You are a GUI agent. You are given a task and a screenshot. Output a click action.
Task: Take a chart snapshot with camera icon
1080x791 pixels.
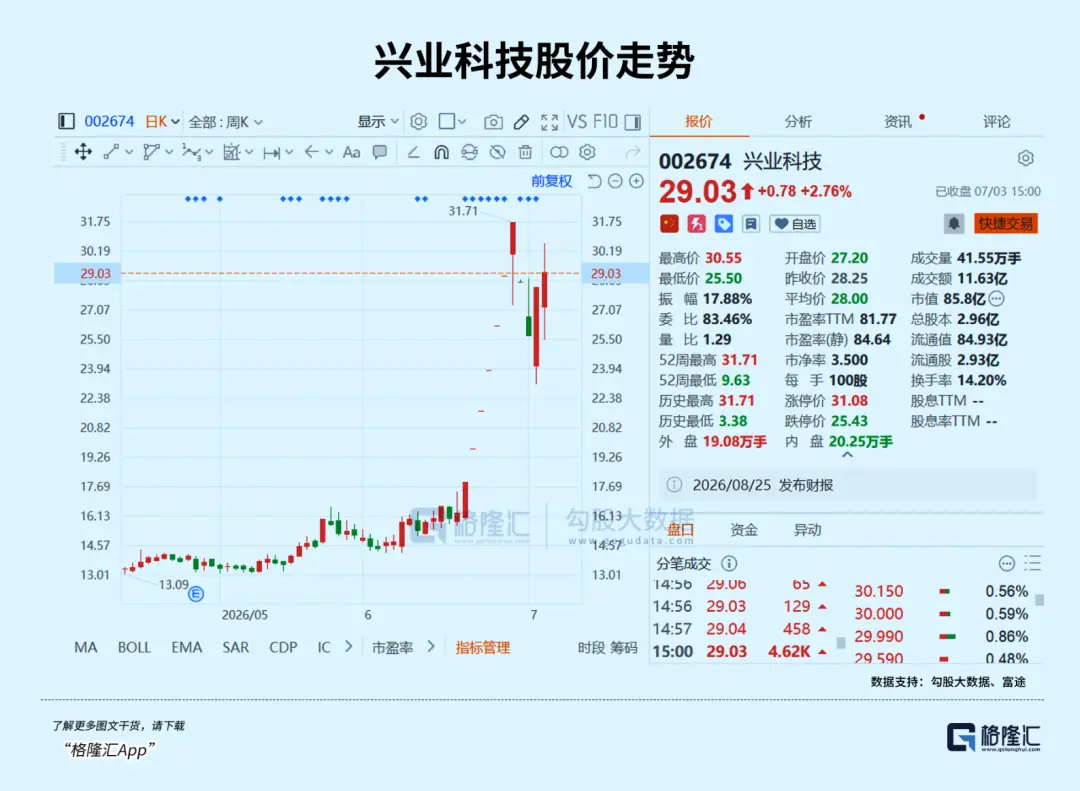coord(493,122)
